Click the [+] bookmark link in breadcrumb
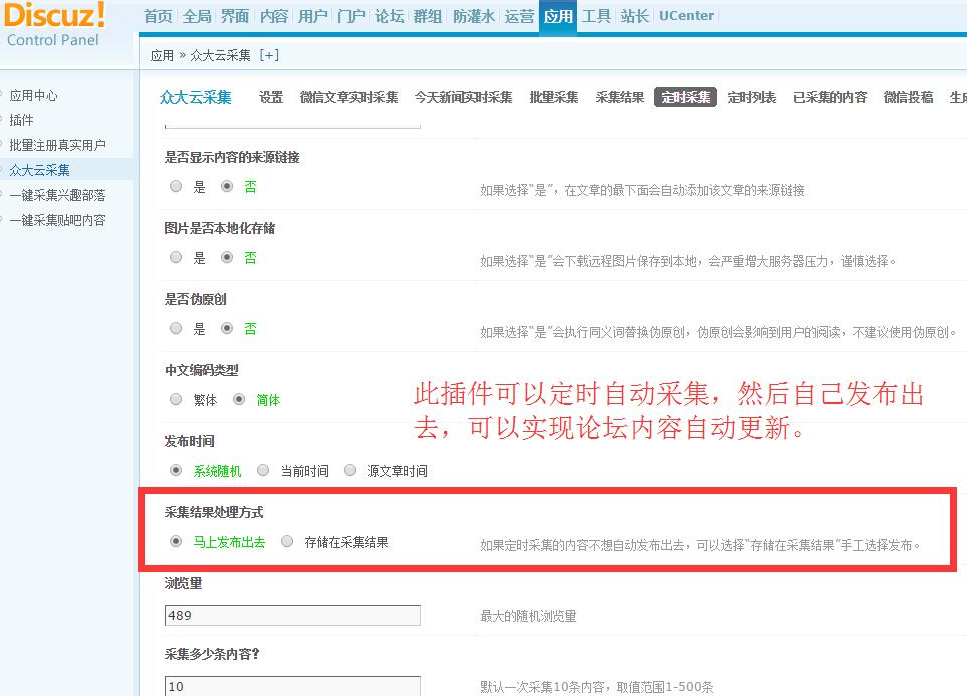Image resolution: width=970 pixels, height=696 pixels. tap(269, 55)
